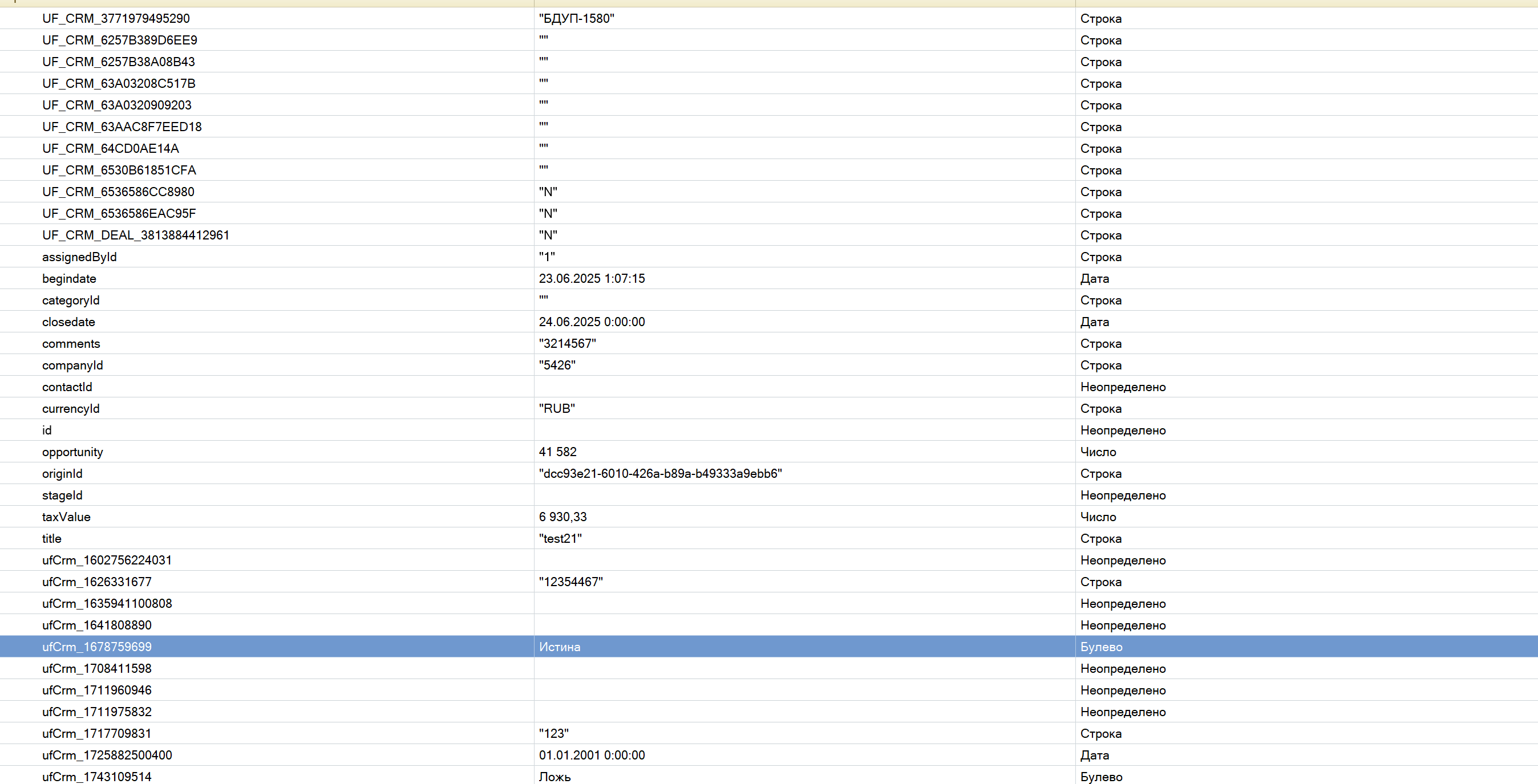Click the currency value "RUB"
1538x784 pixels.
click(556, 409)
